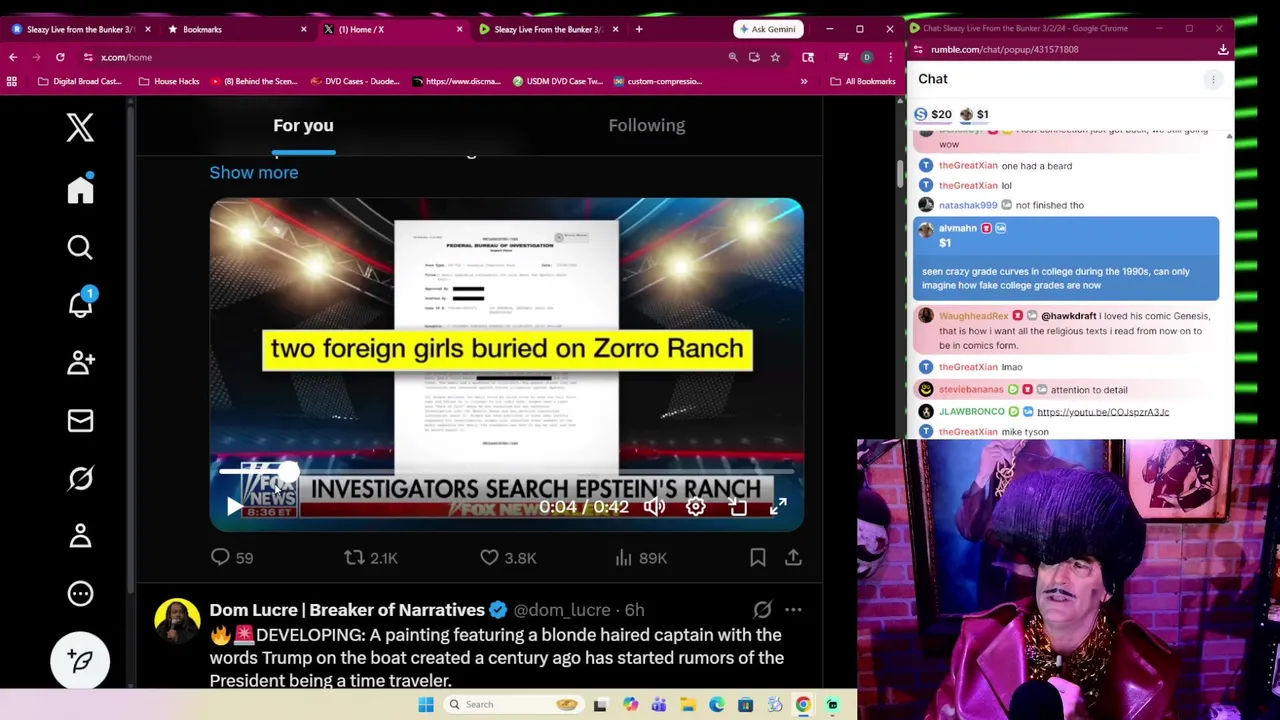Click $20 rant amount in chat header

coord(933,114)
